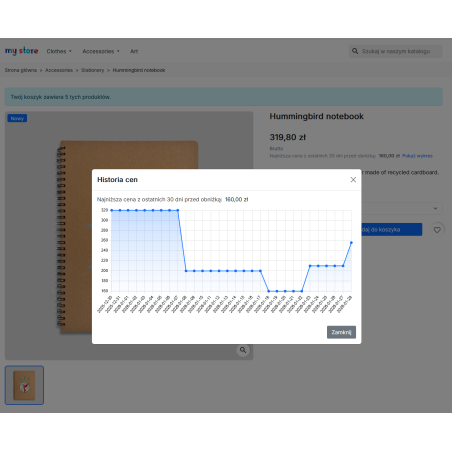The width and height of the screenshot is (452, 452).
Task: Click the 319,80 zł price text
Action: click(288, 137)
